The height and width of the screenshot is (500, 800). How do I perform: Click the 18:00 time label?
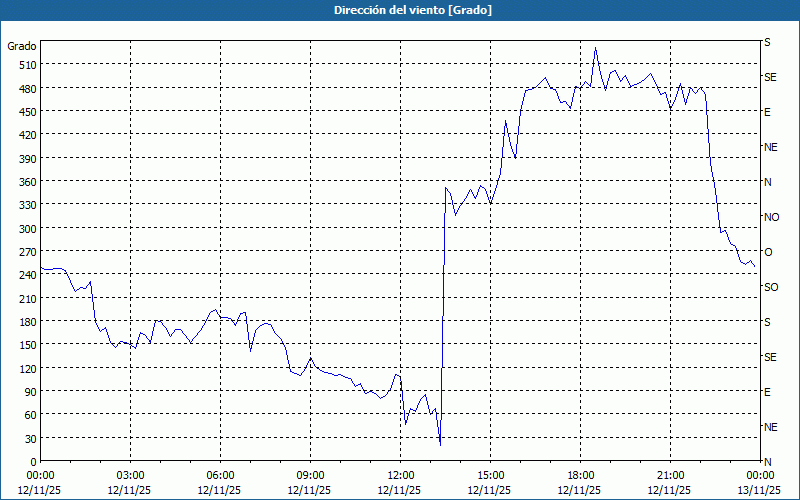pyautogui.click(x=581, y=476)
